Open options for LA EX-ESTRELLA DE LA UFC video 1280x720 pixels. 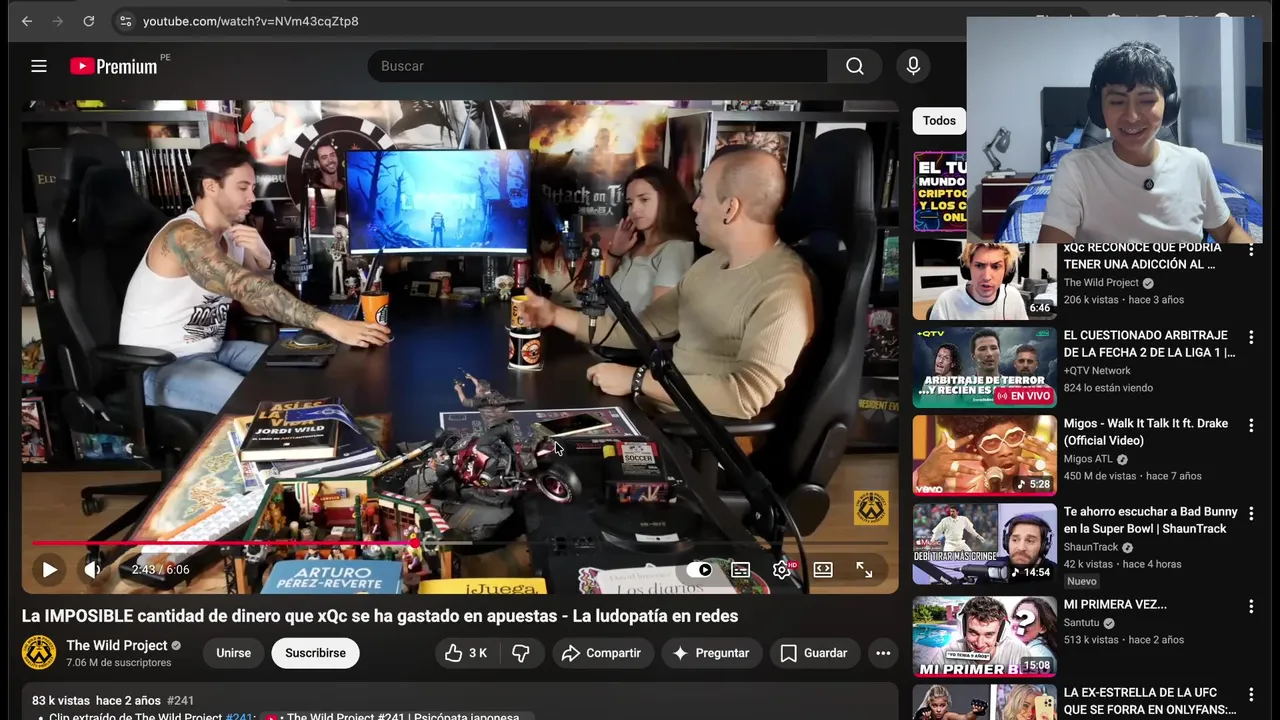pos(1251,694)
